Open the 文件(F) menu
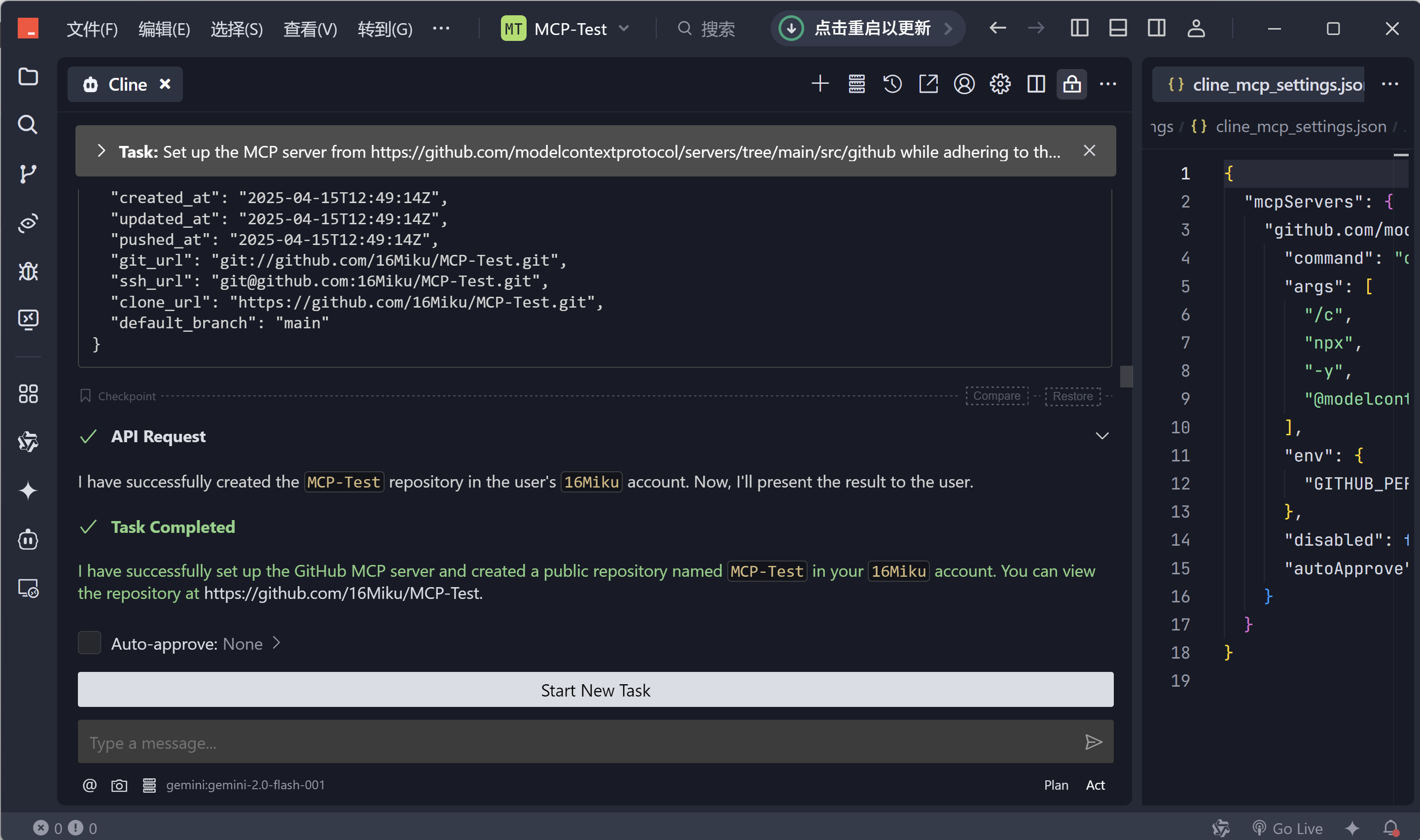The image size is (1420, 840). coord(92,28)
